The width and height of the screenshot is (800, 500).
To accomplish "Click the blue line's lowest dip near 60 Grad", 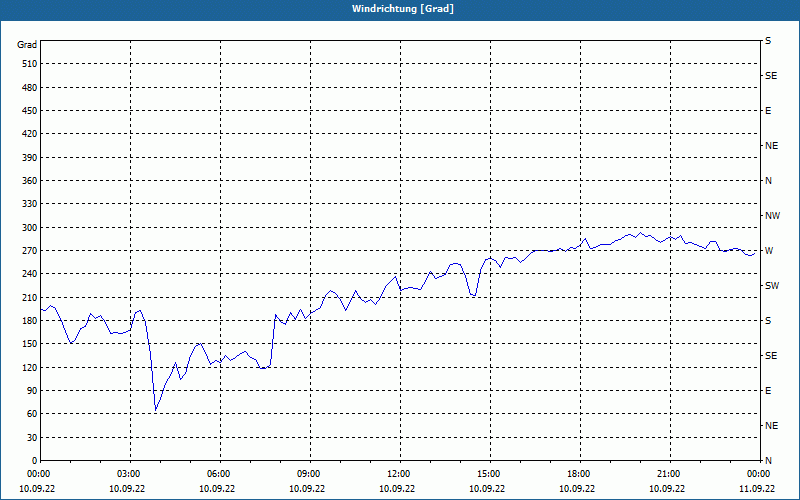I will (156, 410).
